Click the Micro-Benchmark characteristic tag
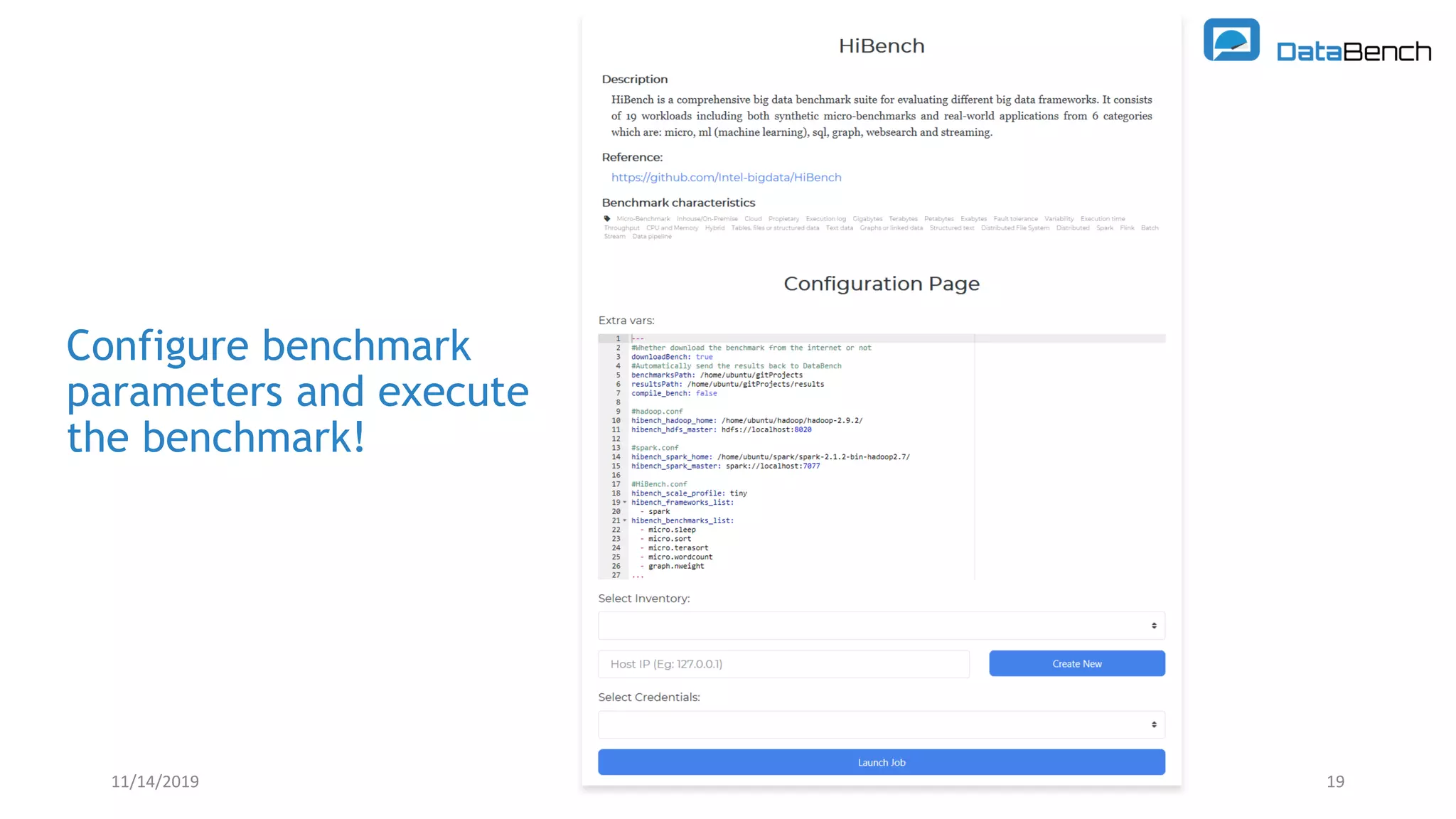The width and height of the screenshot is (1456, 819). click(643, 219)
